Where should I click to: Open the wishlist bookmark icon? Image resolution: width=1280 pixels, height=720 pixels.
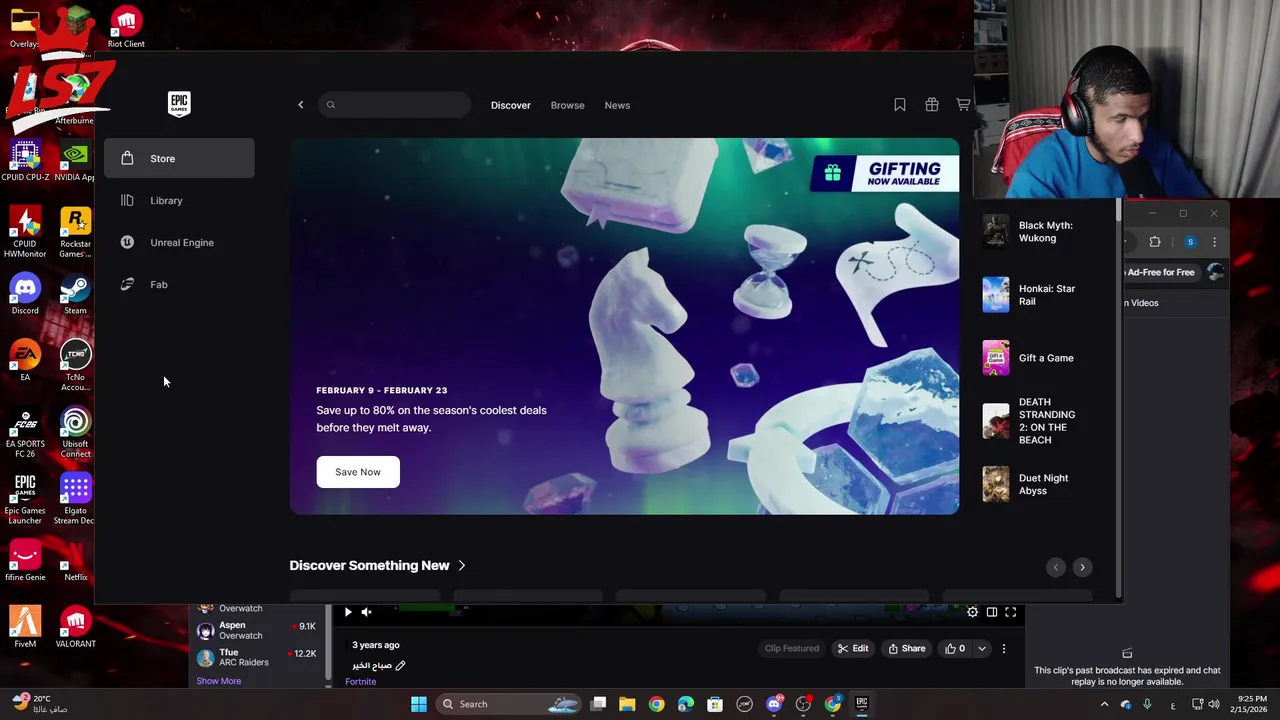(900, 105)
